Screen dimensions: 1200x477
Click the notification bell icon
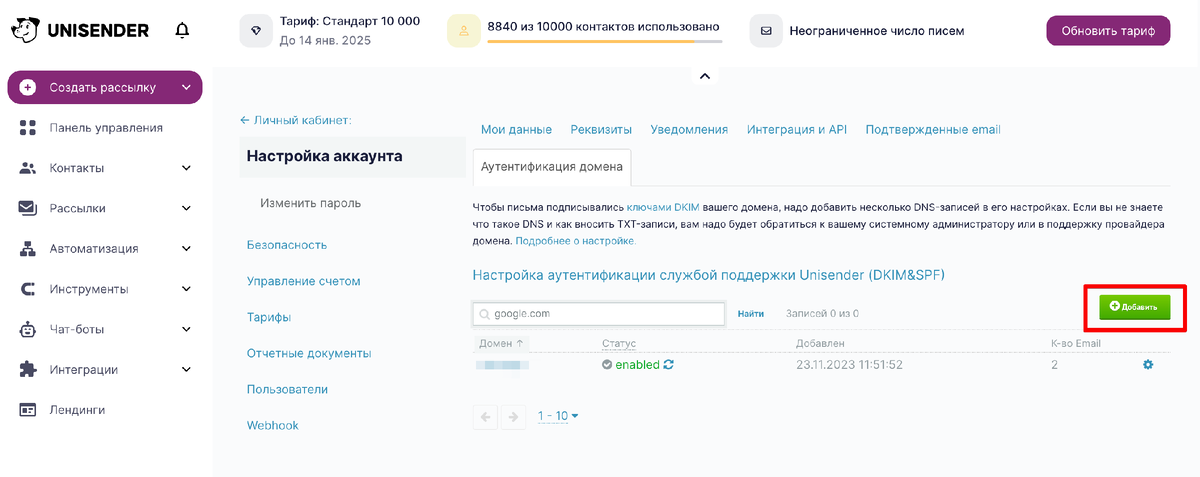point(182,31)
